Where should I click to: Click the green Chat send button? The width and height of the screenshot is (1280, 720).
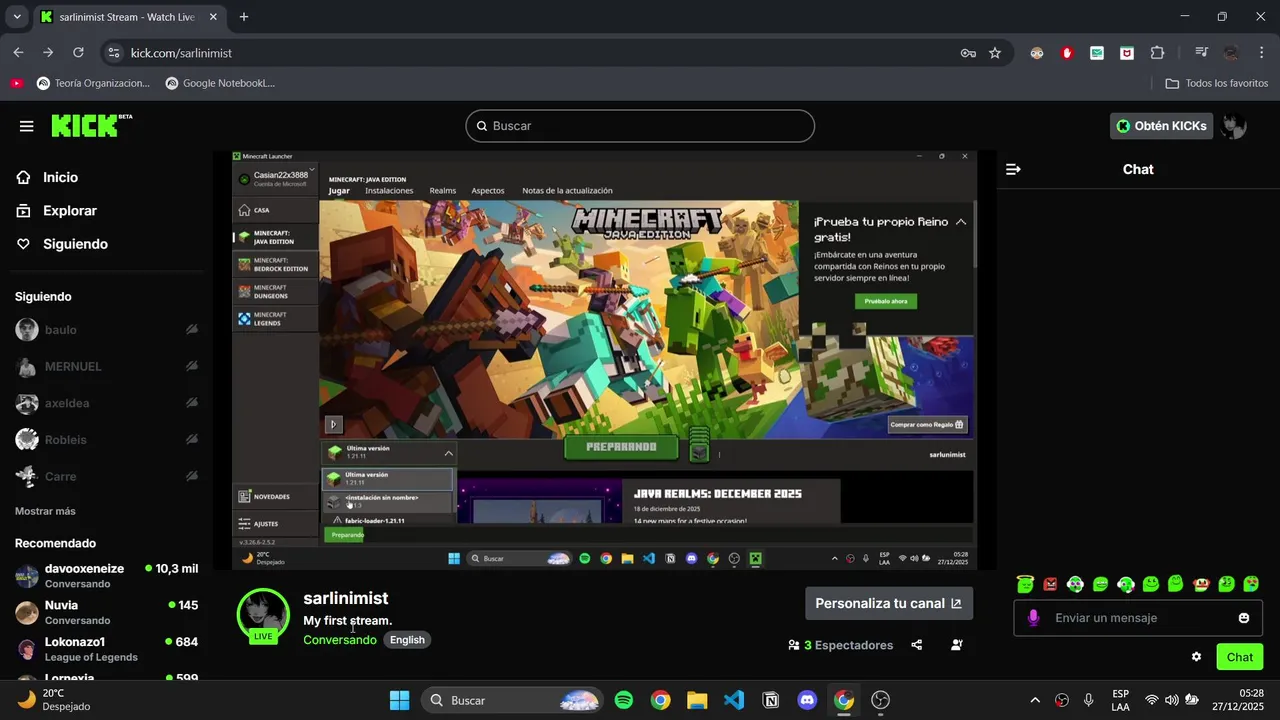(1240, 657)
